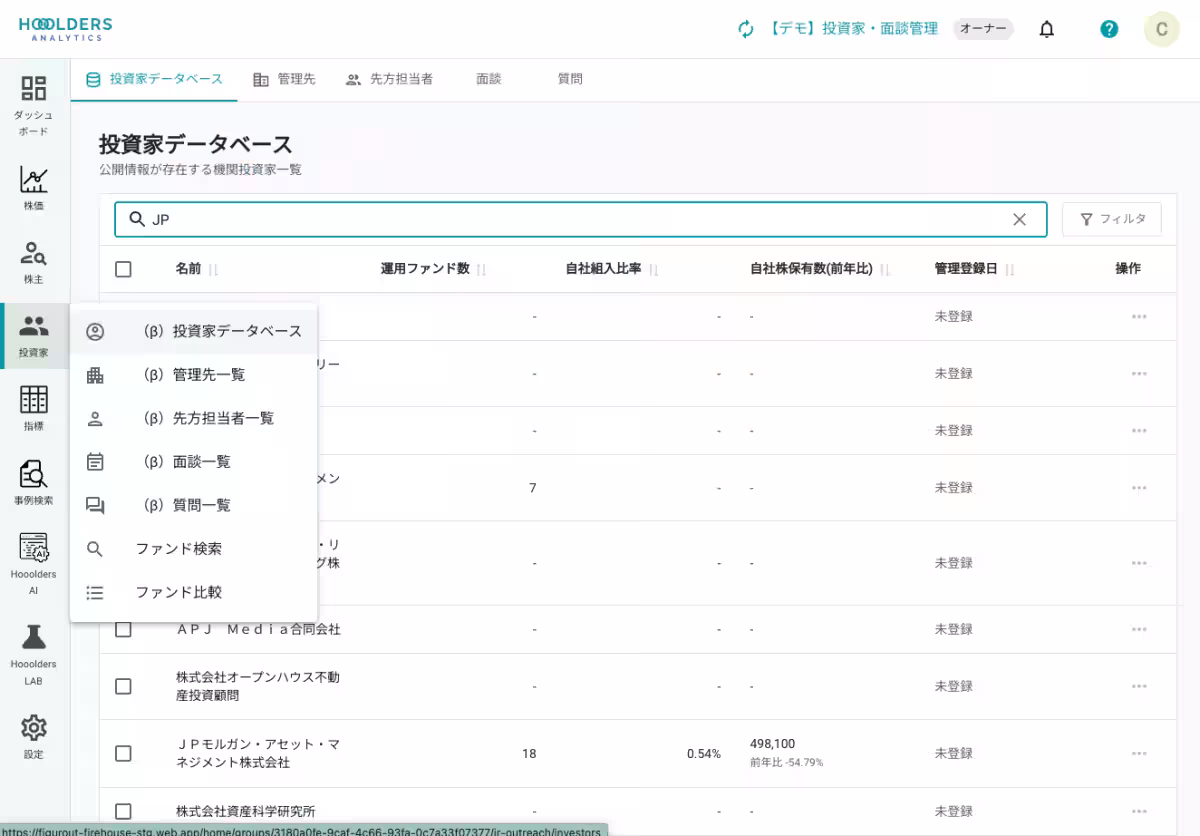Open 株式会社資産科学研究所 investor name

(x=246, y=811)
